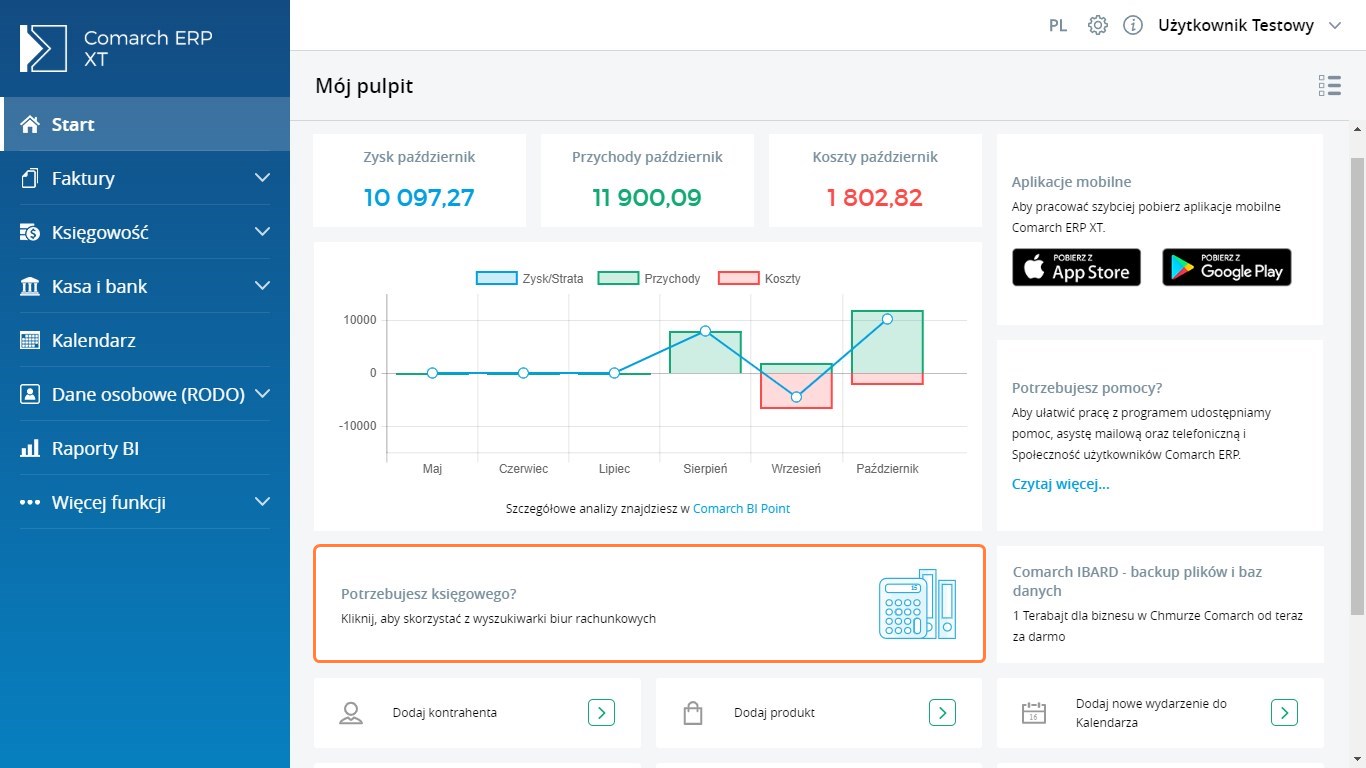Image resolution: width=1366 pixels, height=768 pixels.
Task: Switch language via the PL selector
Action: 1058,26
